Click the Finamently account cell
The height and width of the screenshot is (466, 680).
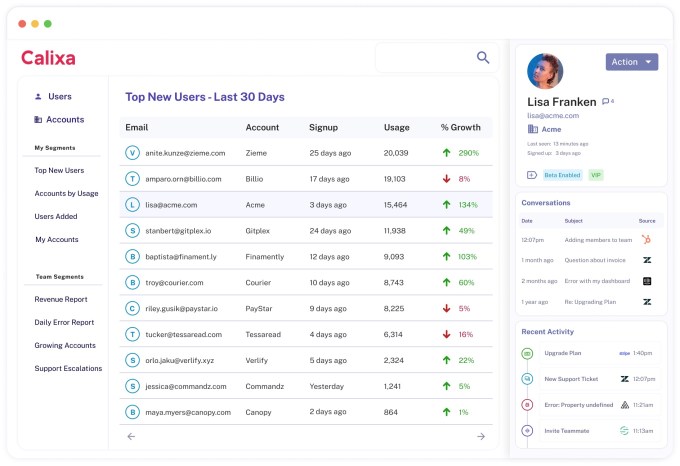click(265, 257)
